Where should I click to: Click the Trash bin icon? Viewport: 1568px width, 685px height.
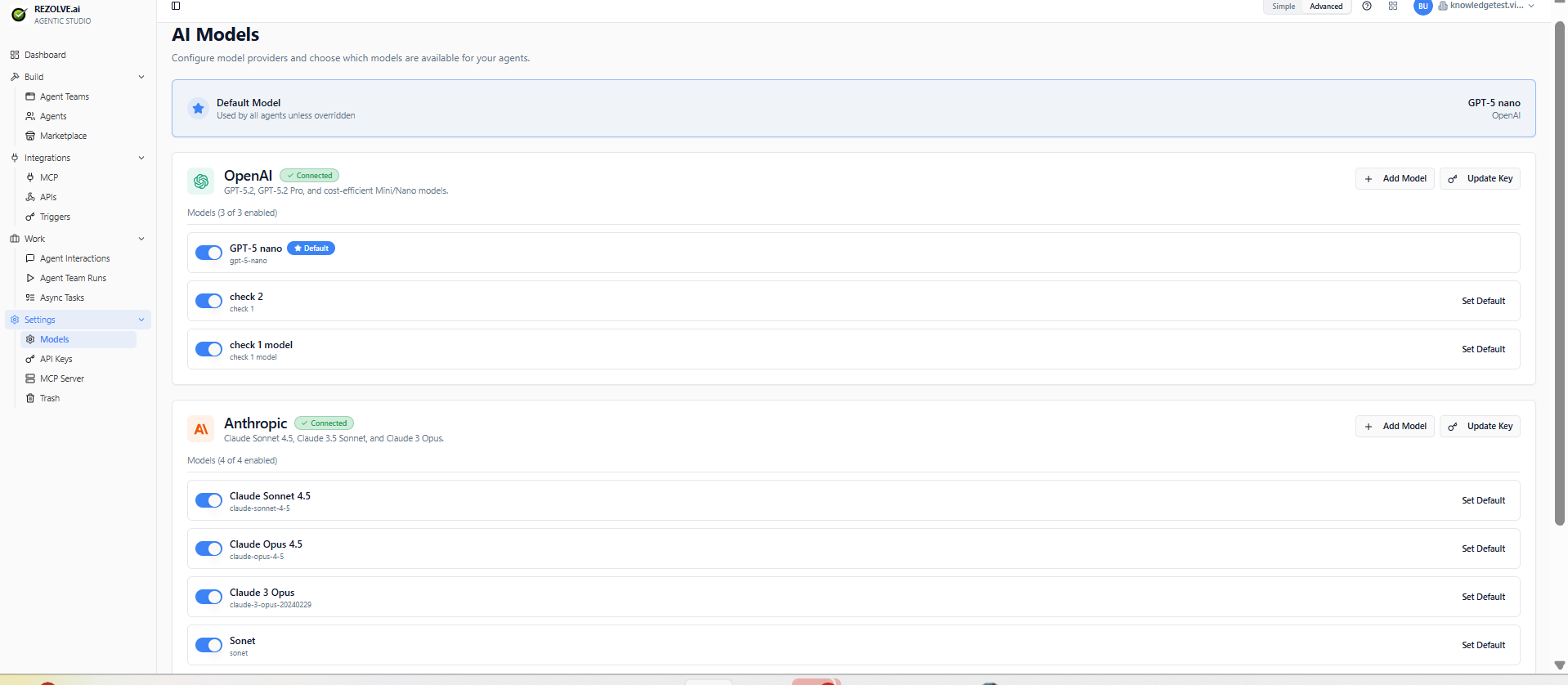pyautogui.click(x=30, y=398)
